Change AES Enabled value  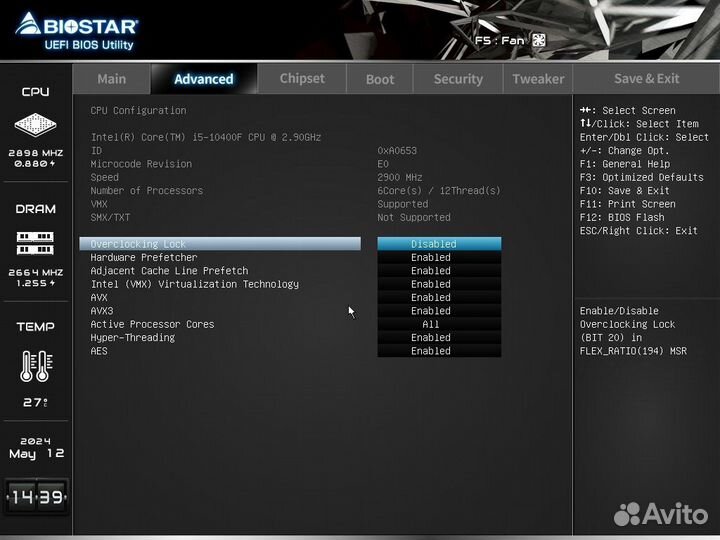point(439,350)
